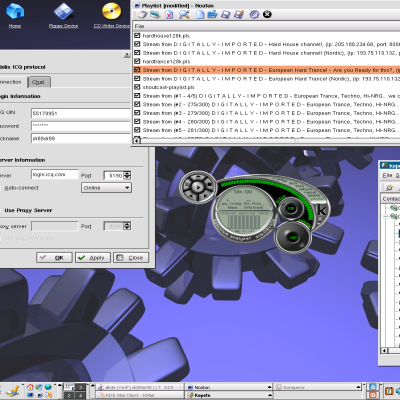Switch to virtual desktop 4 in the pager
The height and width of the screenshot is (400, 400).
click(x=80, y=395)
